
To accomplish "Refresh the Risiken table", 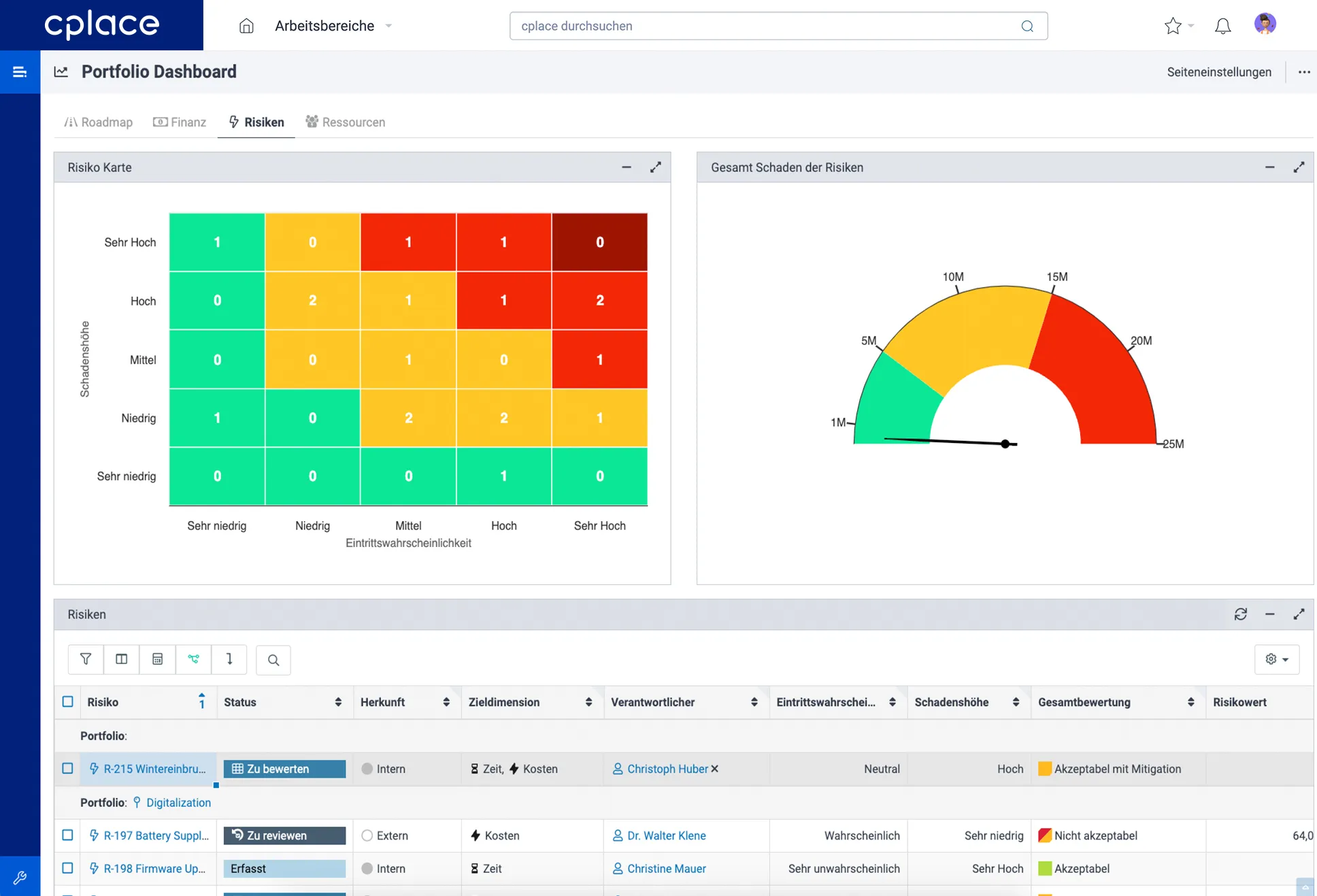I will tap(1241, 614).
